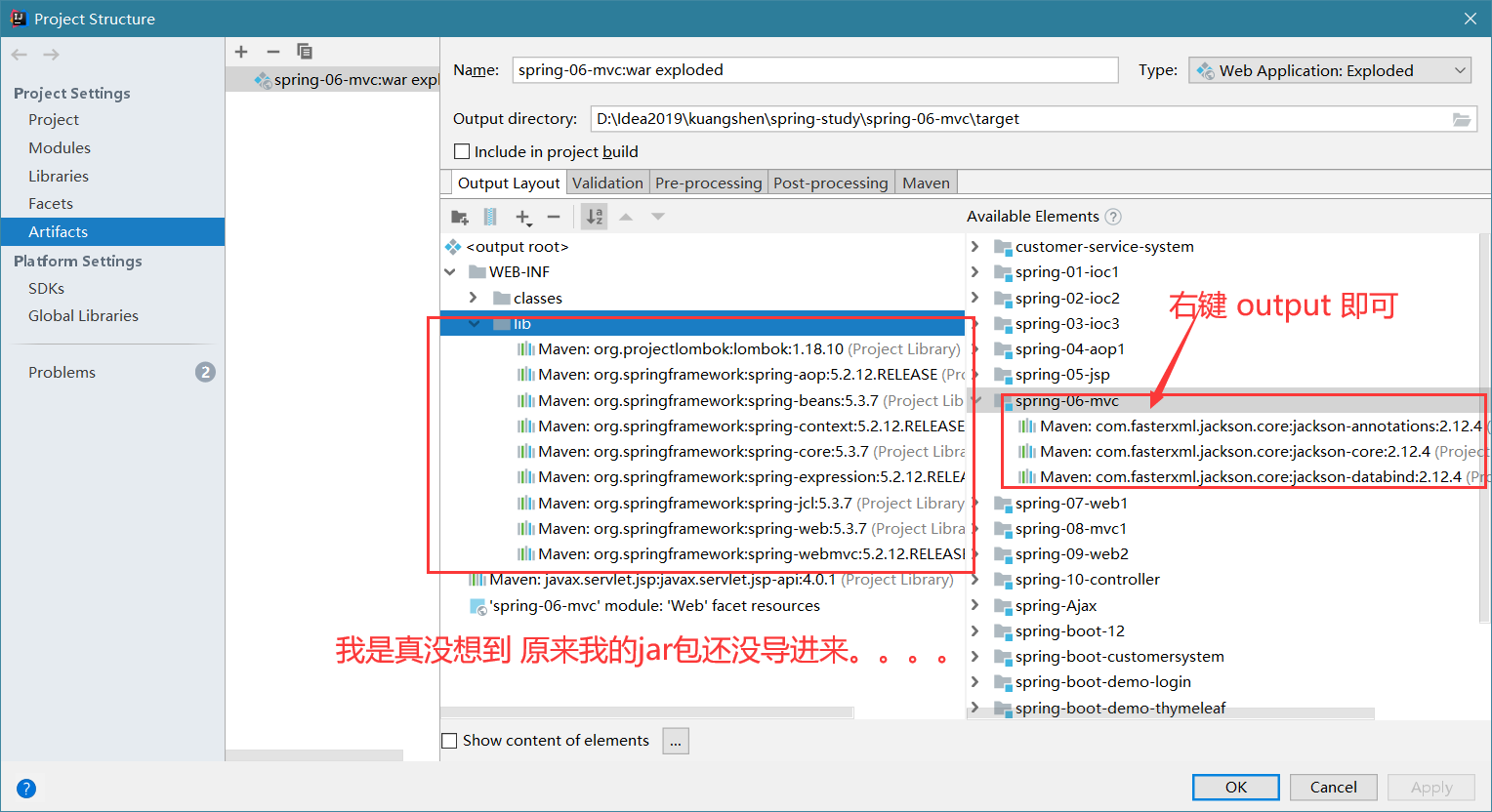Select the Create Archive icon in Output Layout
This screenshot has height=812, width=1492.
[x=489, y=217]
